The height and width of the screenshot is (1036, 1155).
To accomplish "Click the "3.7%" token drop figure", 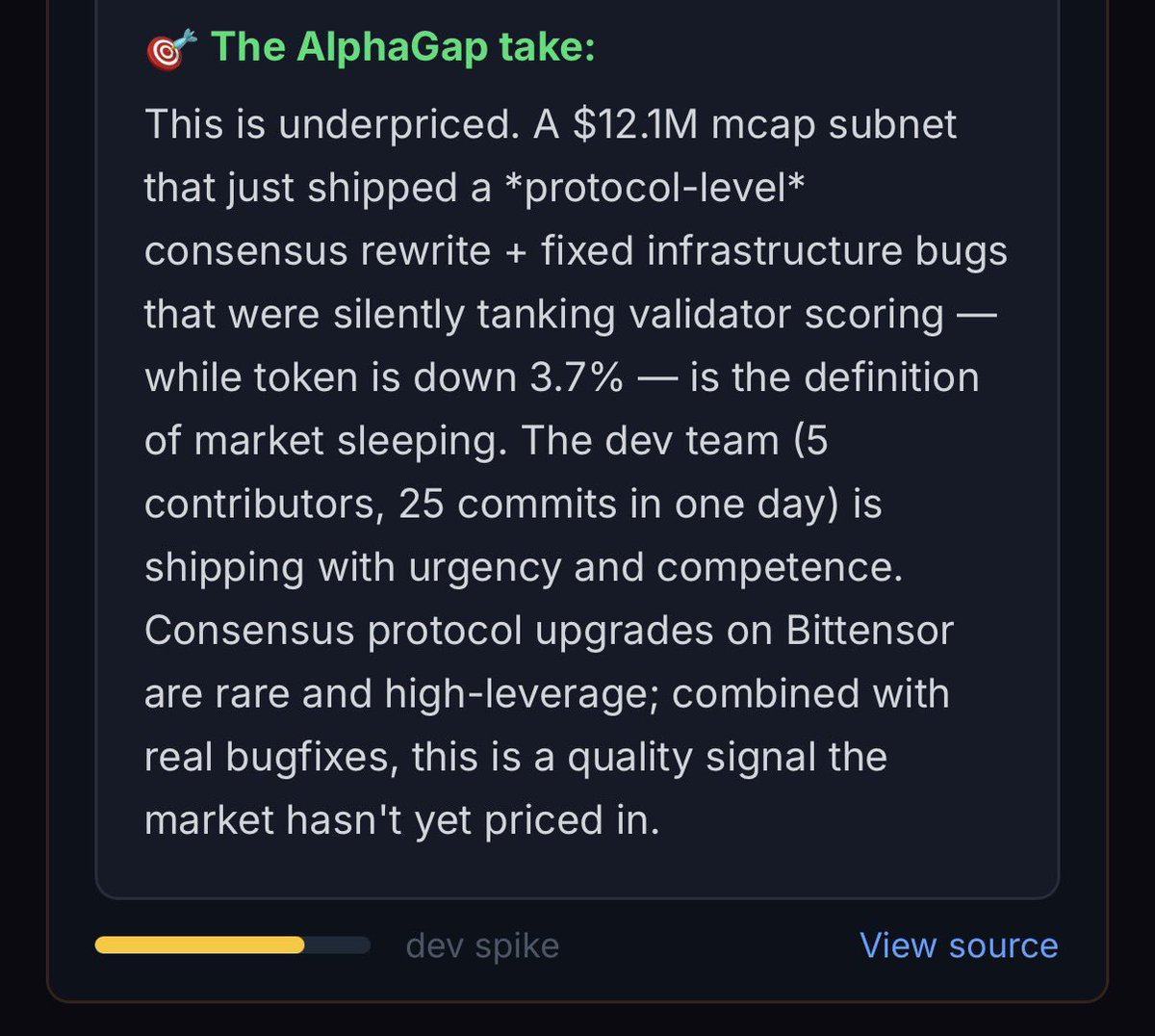I will [577, 376].
